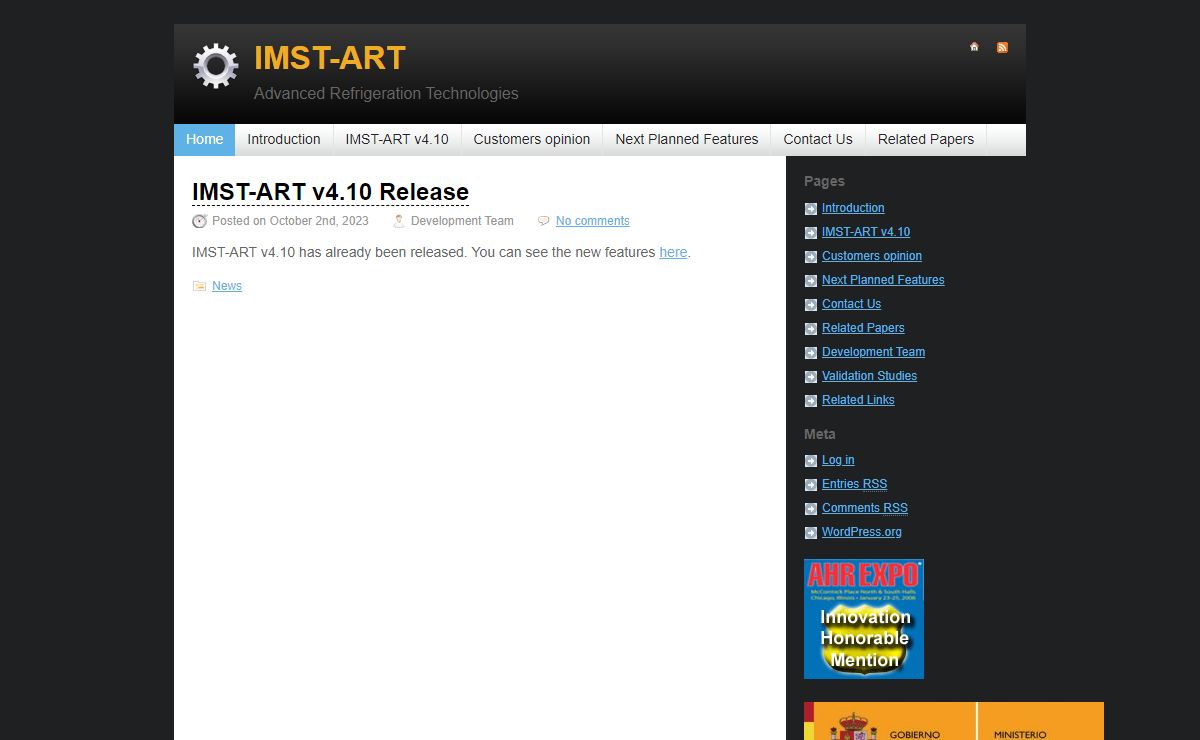Click the Gobierno Ministerio banner image
The width and height of the screenshot is (1200, 740).
click(954, 721)
